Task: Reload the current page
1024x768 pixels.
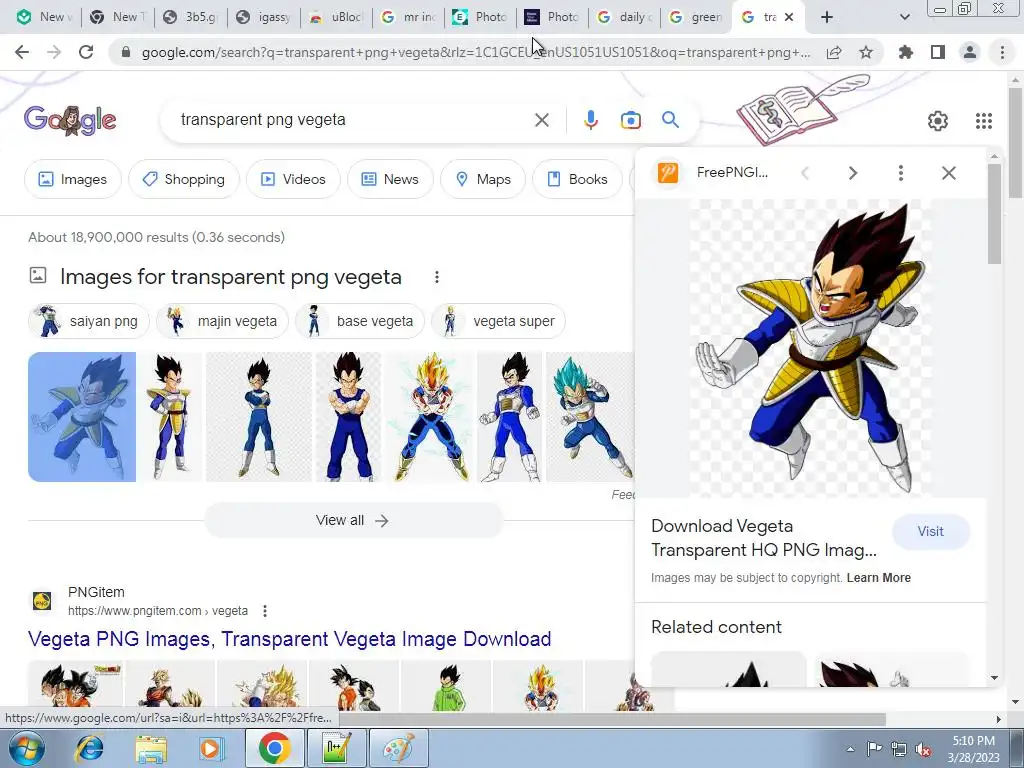Action: pos(86,52)
